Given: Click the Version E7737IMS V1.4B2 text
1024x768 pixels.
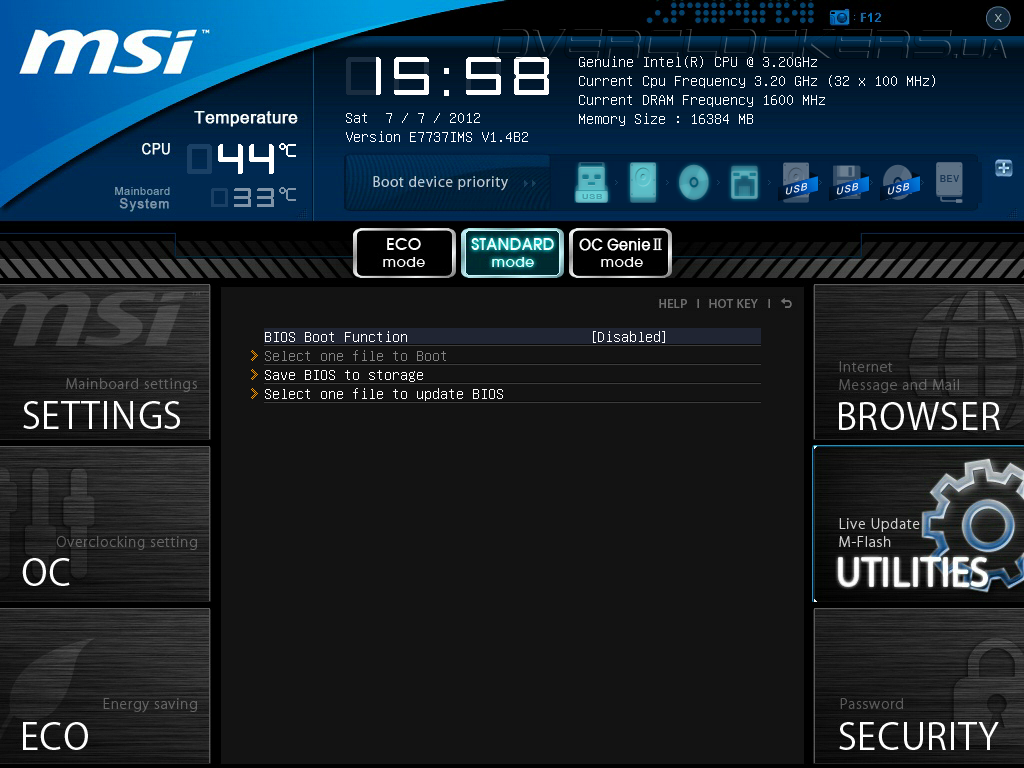Looking at the screenshot, I should tap(437, 137).
